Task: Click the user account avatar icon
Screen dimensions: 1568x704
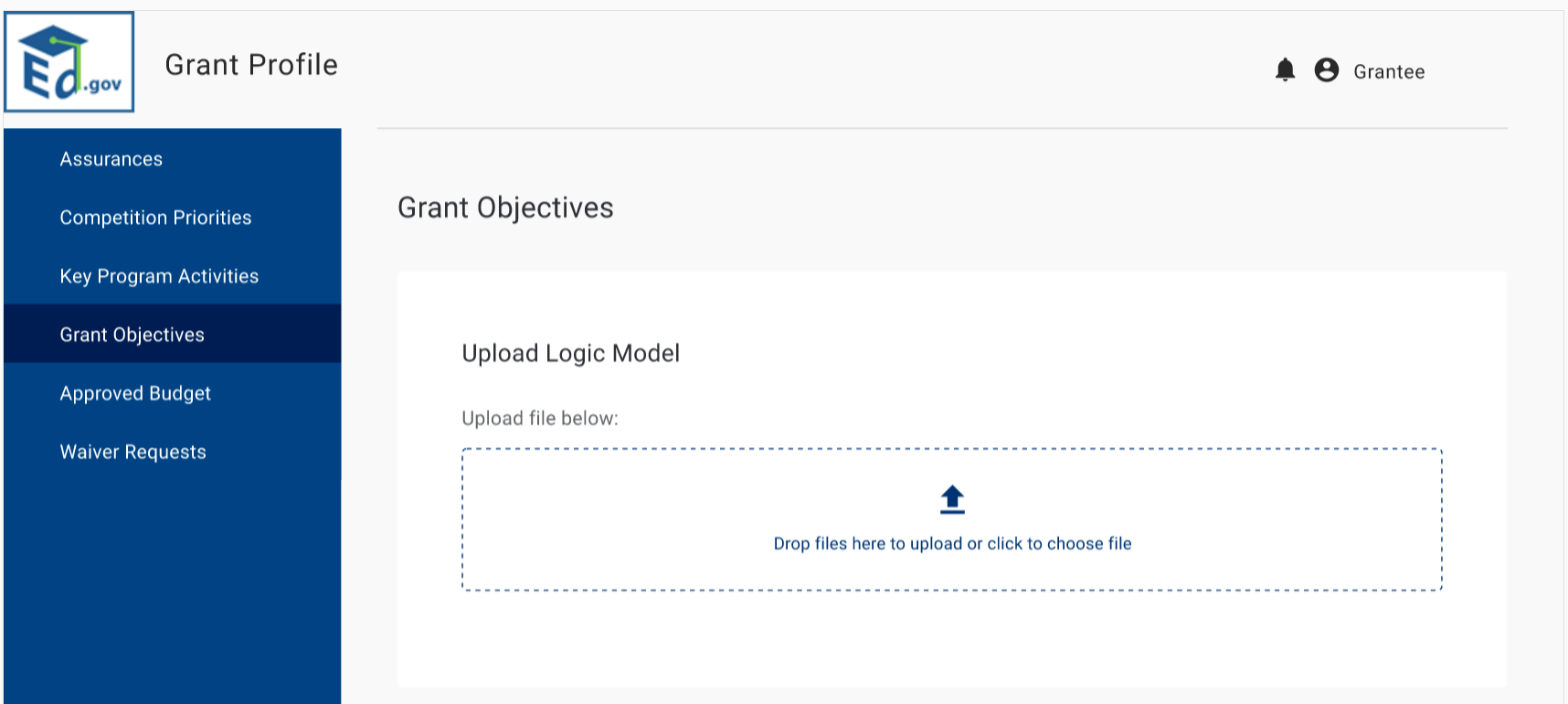Action: pos(1326,70)
